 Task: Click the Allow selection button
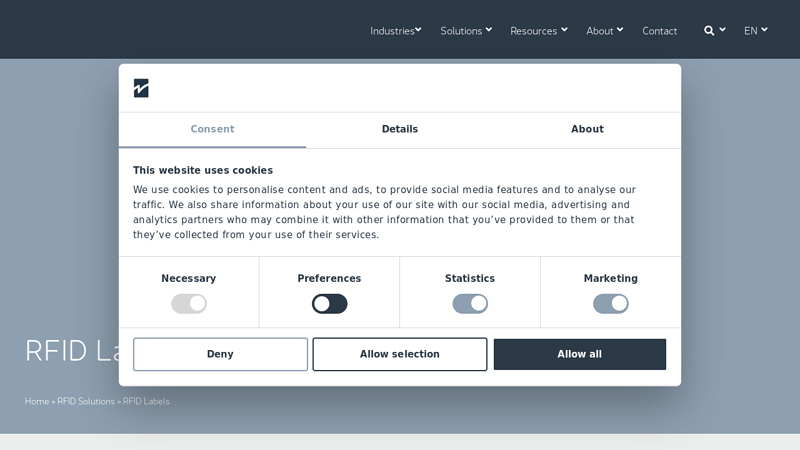click(400, 354)
